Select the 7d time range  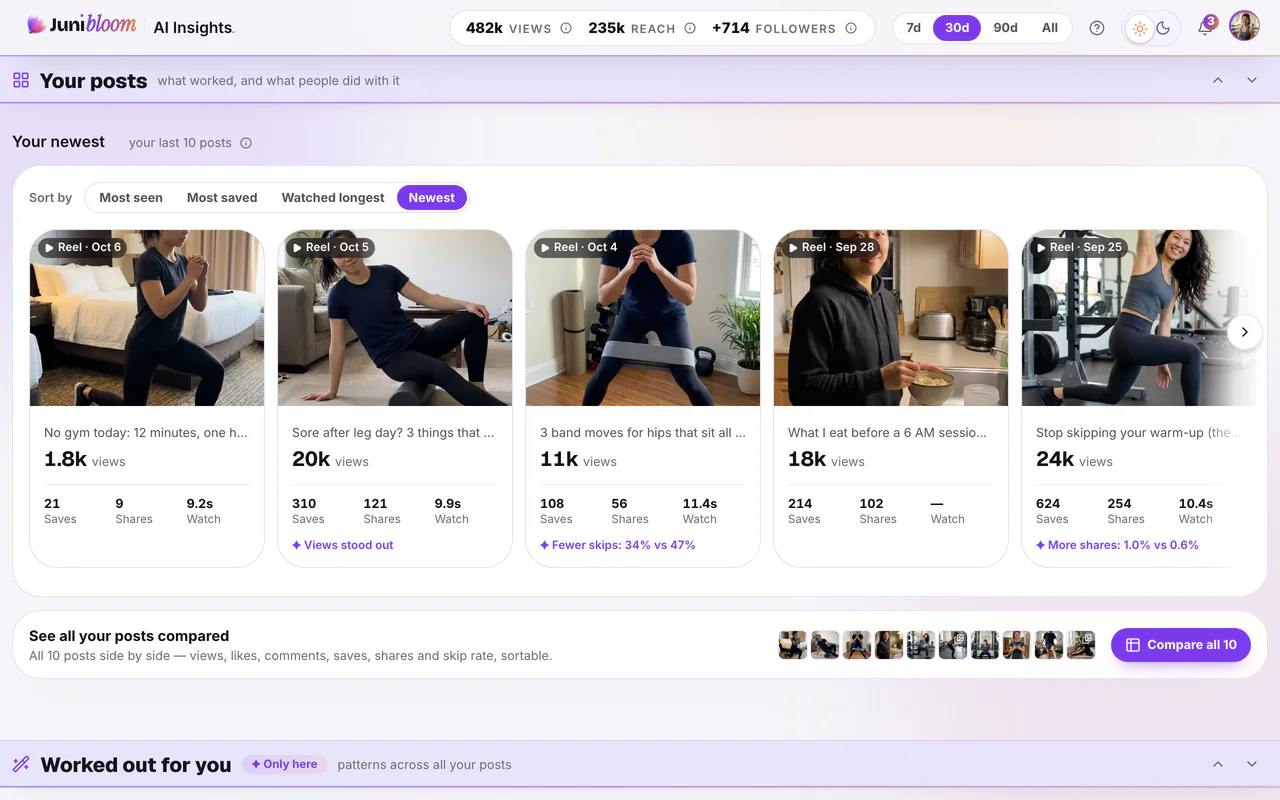pos(913,28)
